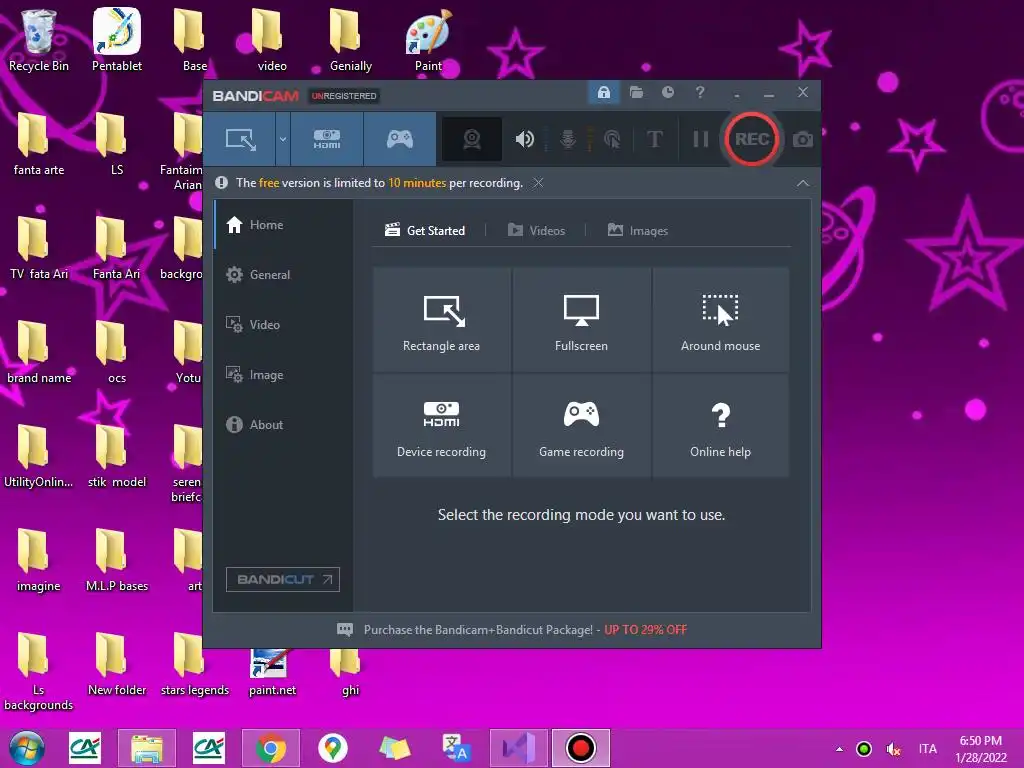The image size is (1024, 768).
Task: Open Google Chrome from the taskbar
Action: (270, 748)
